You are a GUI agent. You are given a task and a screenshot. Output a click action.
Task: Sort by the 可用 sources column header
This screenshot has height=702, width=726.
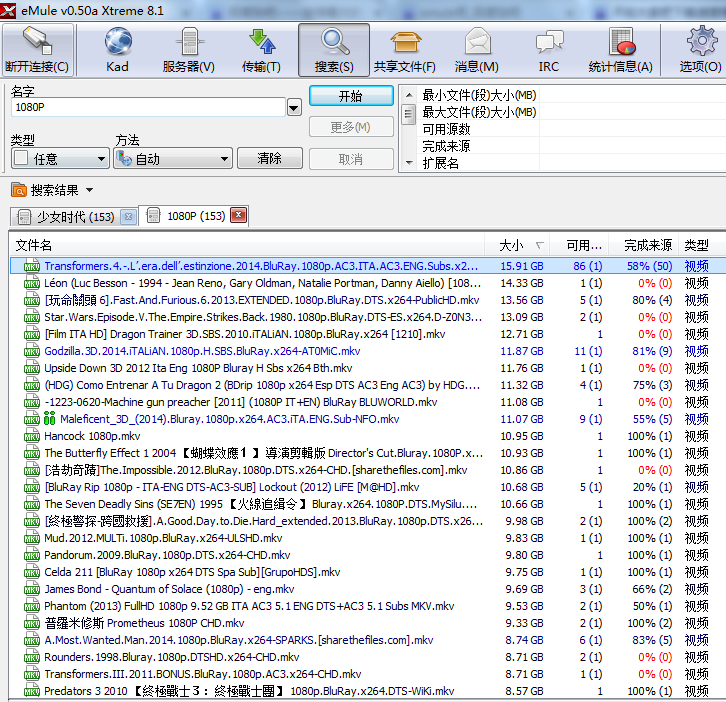579,245
